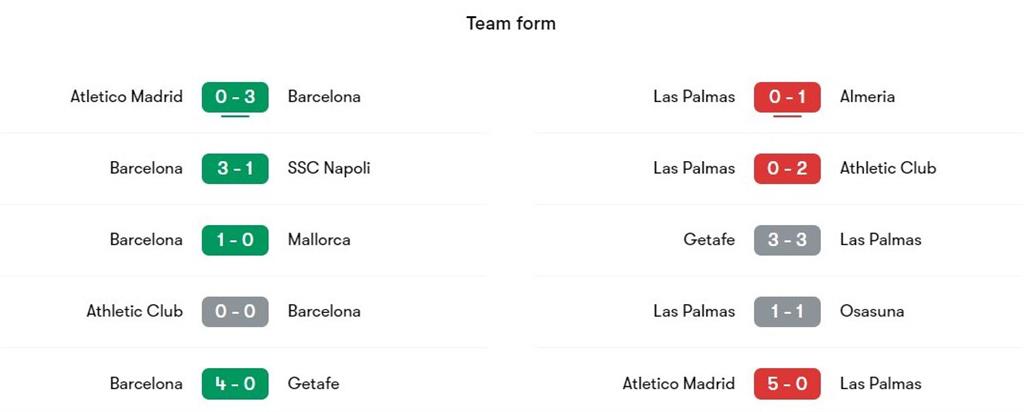The height and width of the screenshot is (412, 1024).
Task: Click Getafe next to the 3 - 3 score
Action: tap(709, 240)
